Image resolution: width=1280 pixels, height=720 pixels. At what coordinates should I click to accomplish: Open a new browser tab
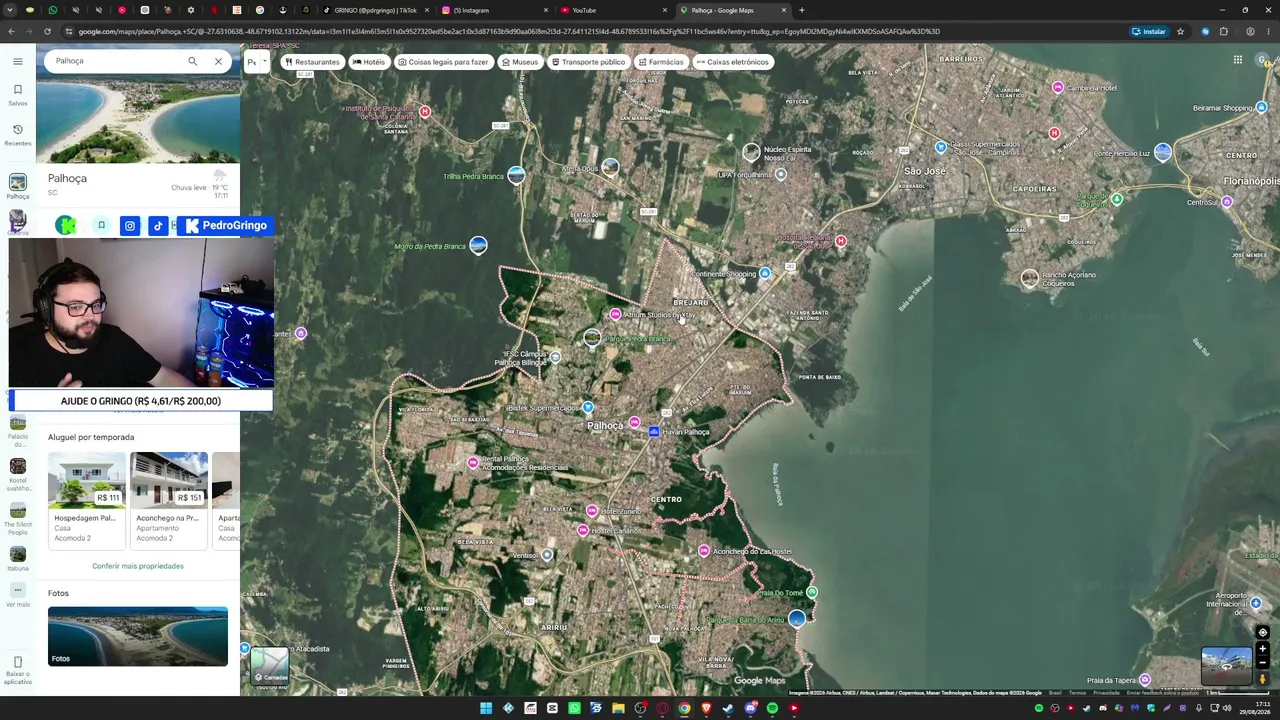coord(802,10)
